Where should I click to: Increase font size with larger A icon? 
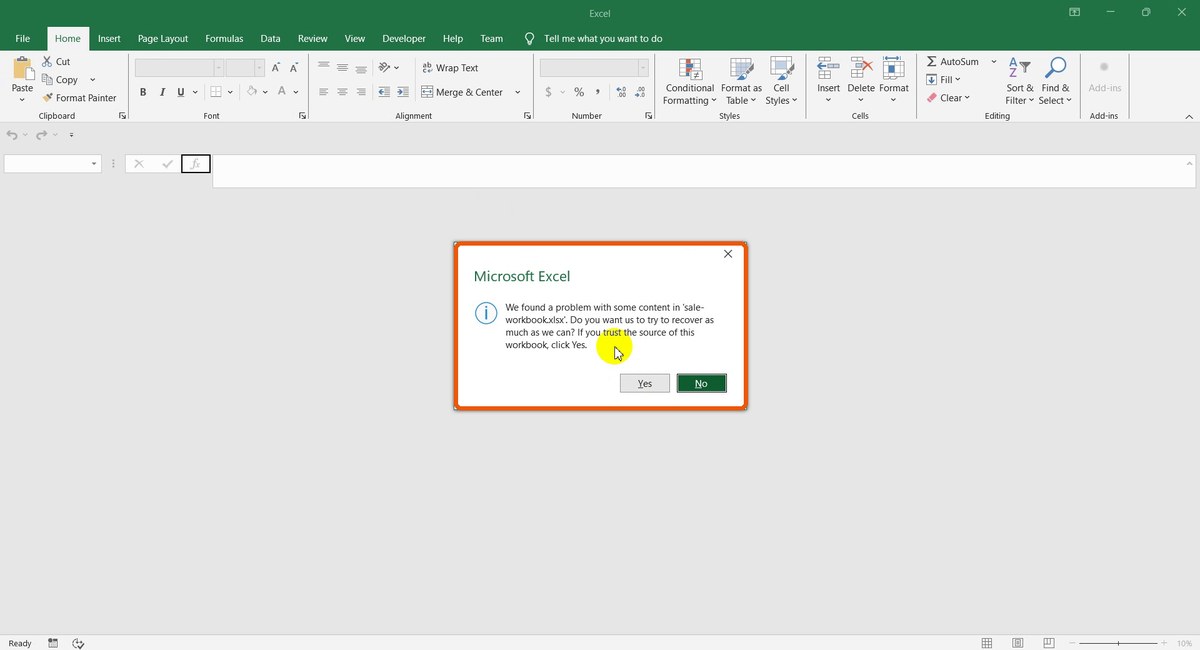point(276,68)
